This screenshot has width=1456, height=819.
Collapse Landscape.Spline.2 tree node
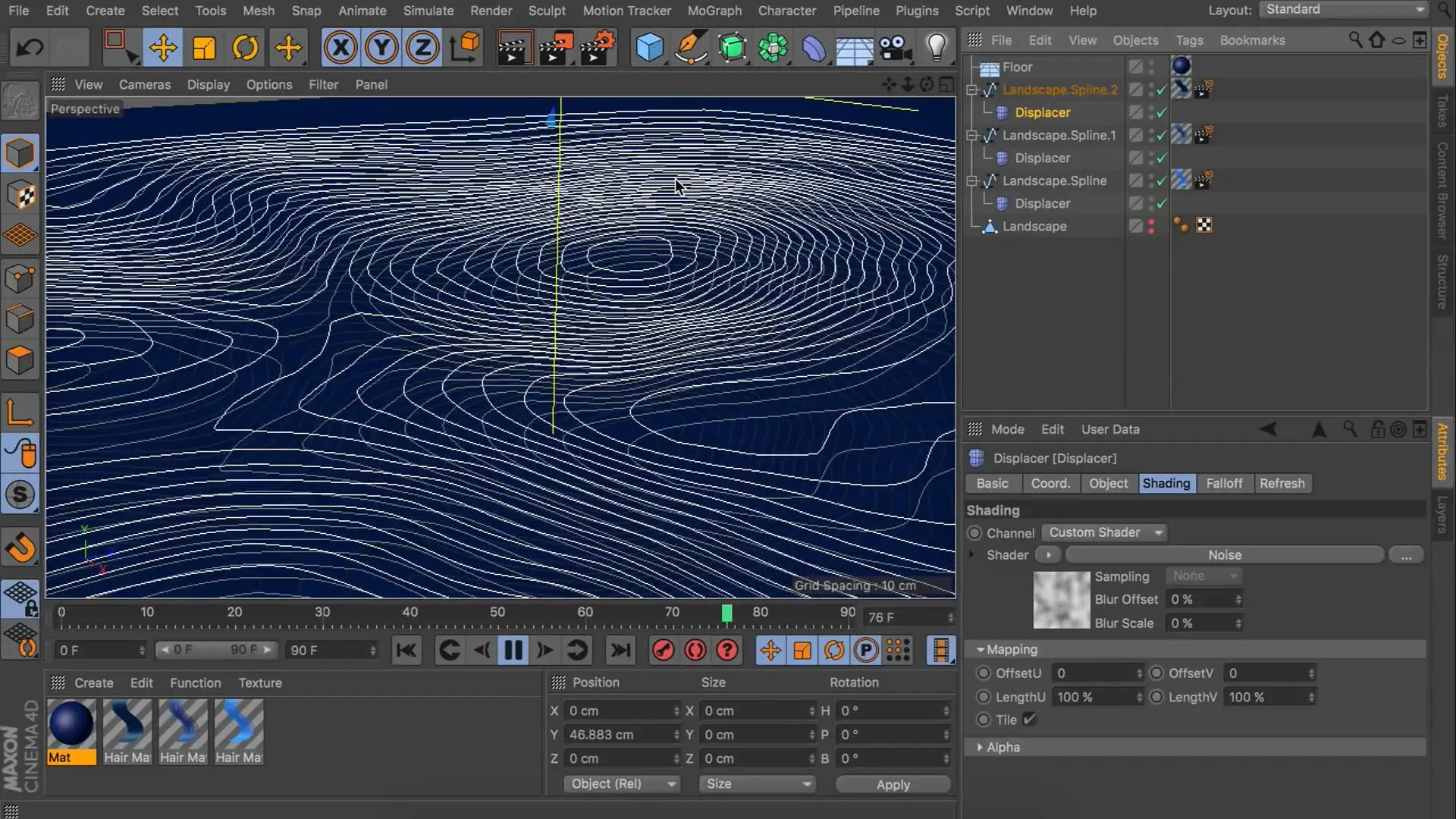point(971,89)
